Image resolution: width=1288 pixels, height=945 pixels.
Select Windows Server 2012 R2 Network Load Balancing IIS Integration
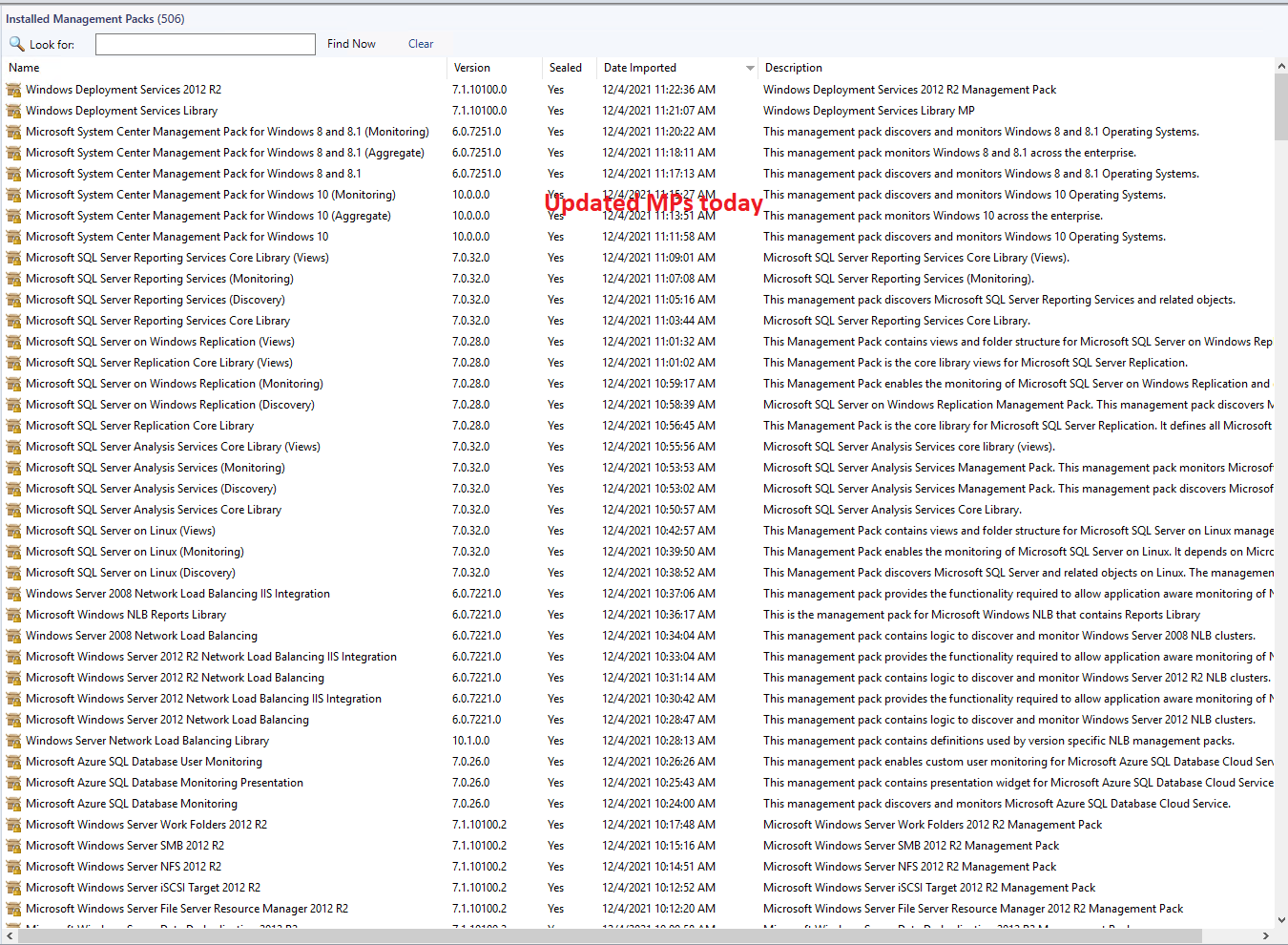[x=639, y=657]
